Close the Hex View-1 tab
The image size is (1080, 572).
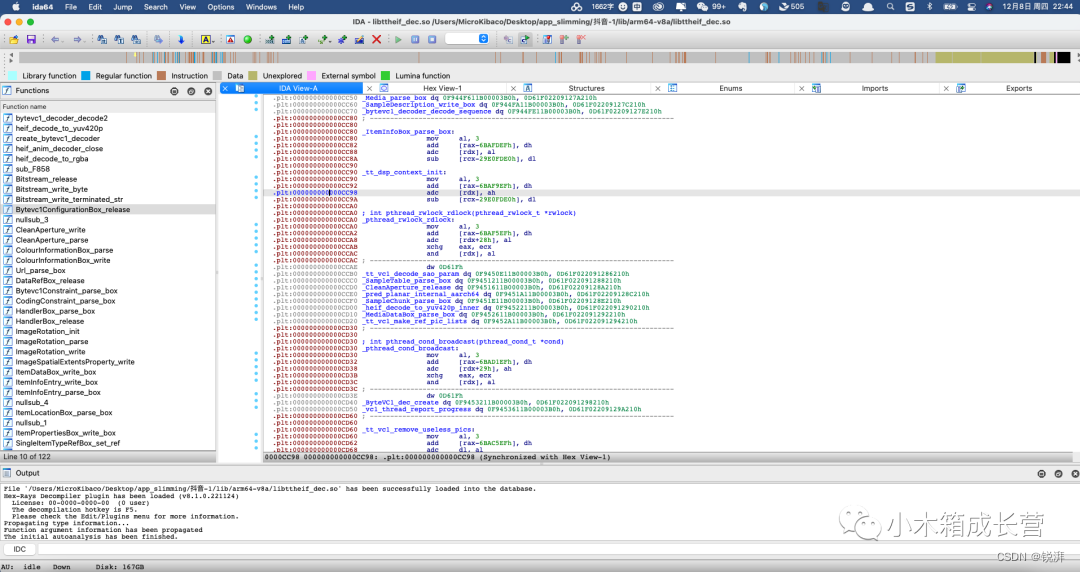pos(369,88)
